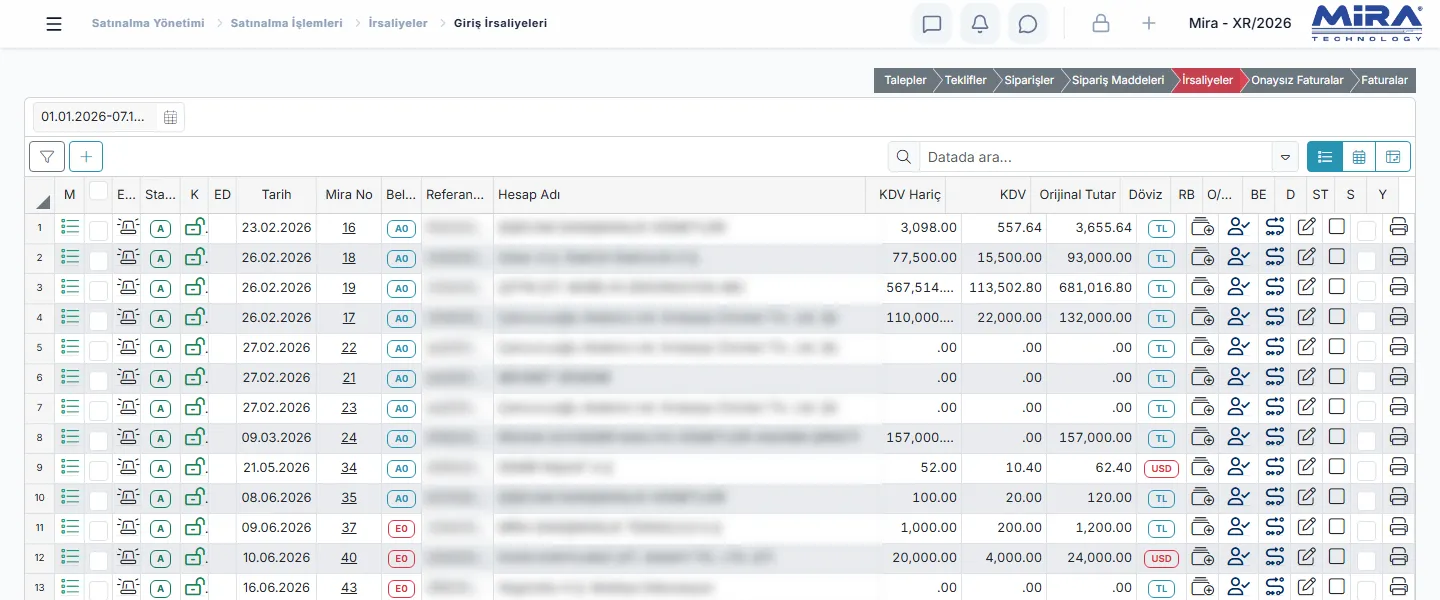This screenshot has height=600, width=1440.
Task: Click the flow arrows icon for Mira No 17
Action: (x=1274, y=317)
